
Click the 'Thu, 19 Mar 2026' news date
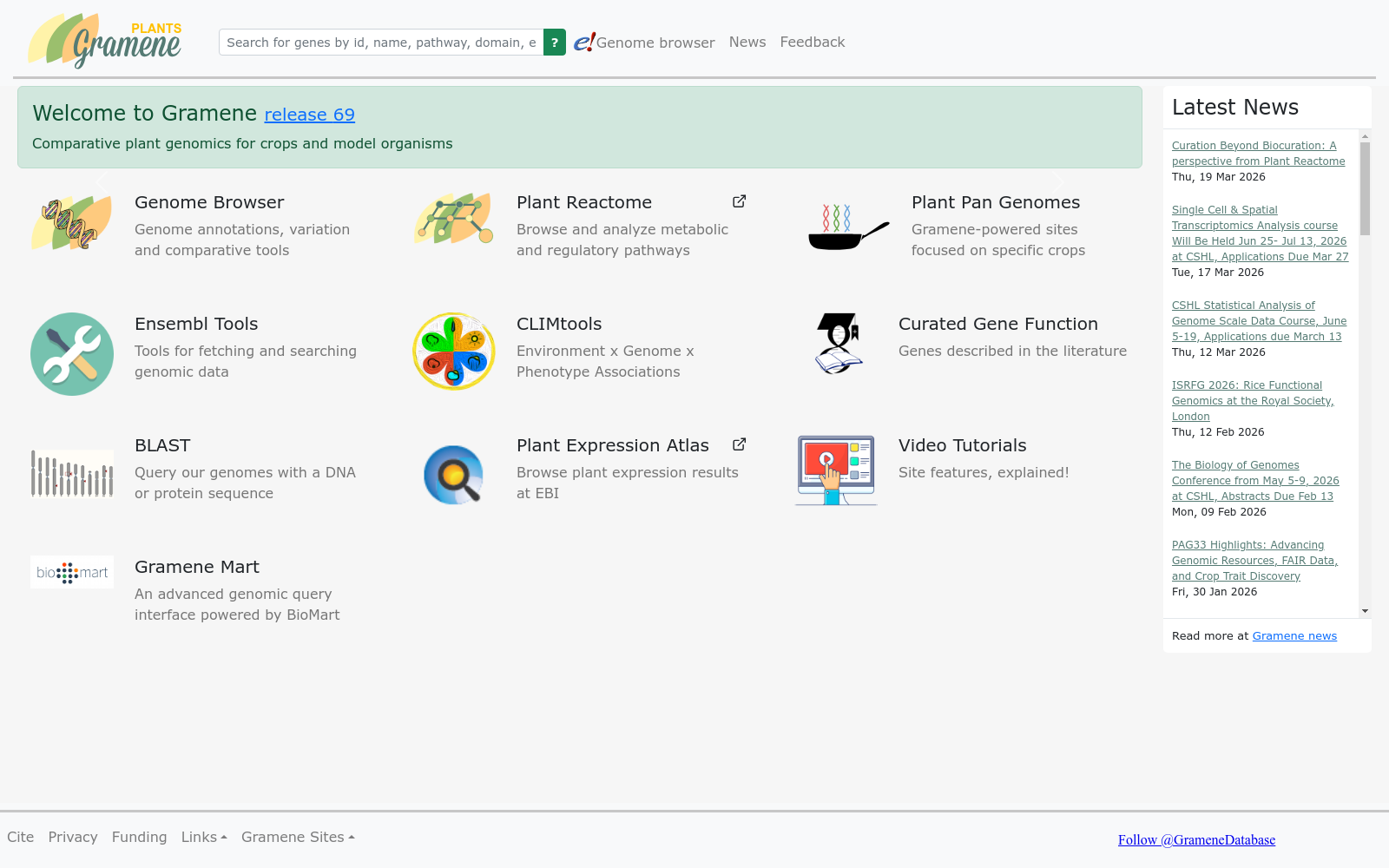click(x=1219, y=177)
